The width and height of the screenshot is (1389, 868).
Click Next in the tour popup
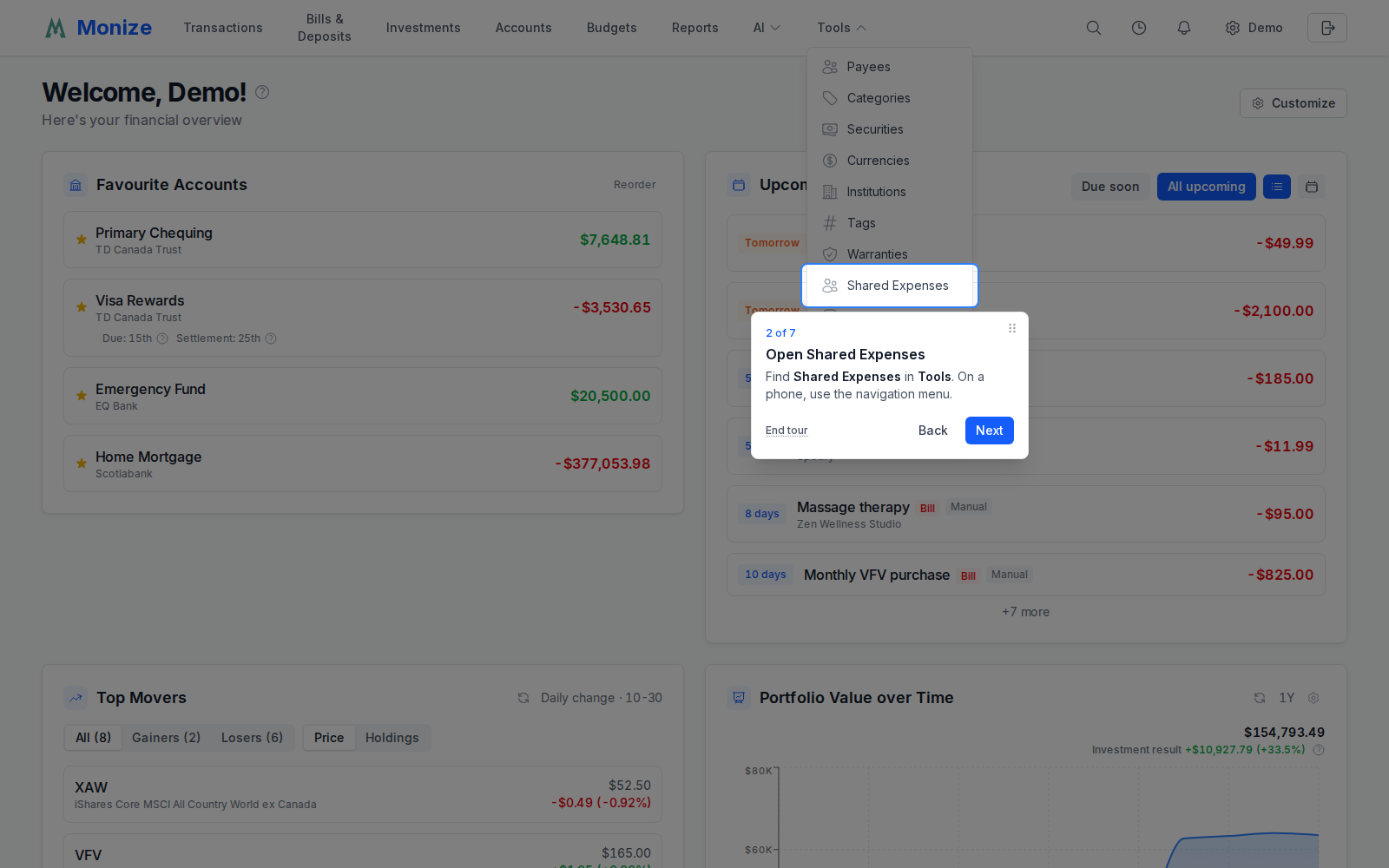point(990,431)
